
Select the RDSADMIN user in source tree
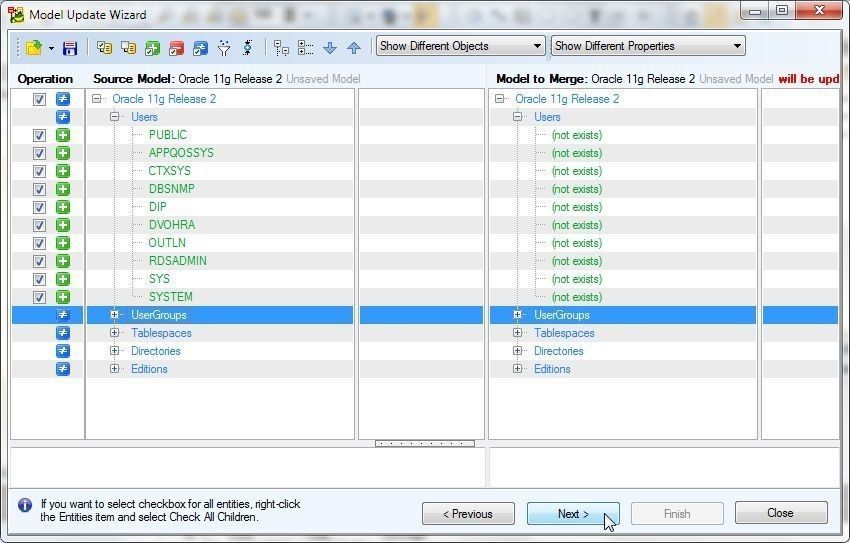point(177,261)
